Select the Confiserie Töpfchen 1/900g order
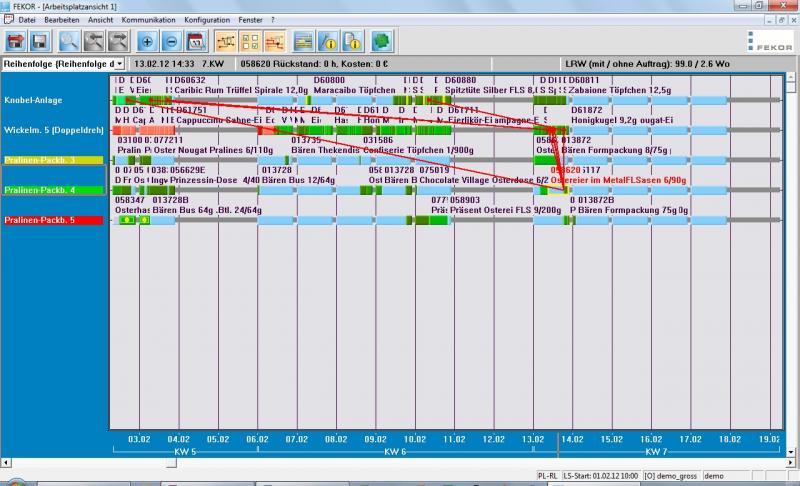 [x=418, y=150]
